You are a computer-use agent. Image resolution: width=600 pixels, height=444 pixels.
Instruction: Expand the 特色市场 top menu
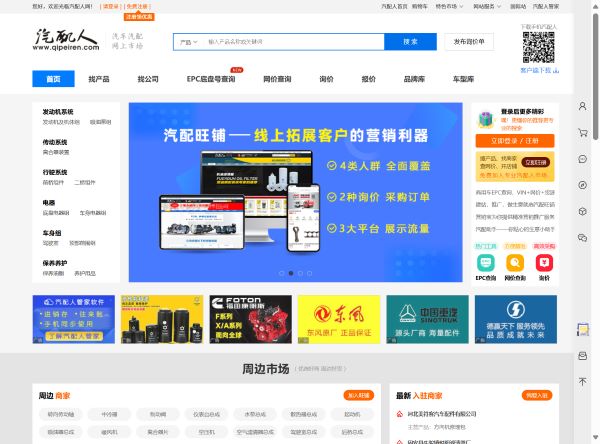pos(452,6)
